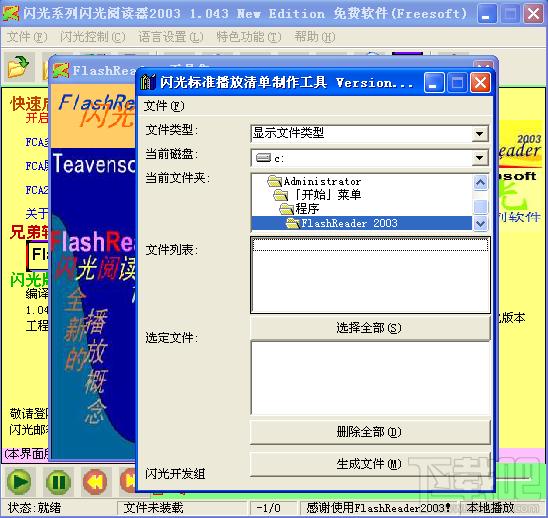Click the FlashReader window title icon
548x518 pixels.
pos(61,70)
